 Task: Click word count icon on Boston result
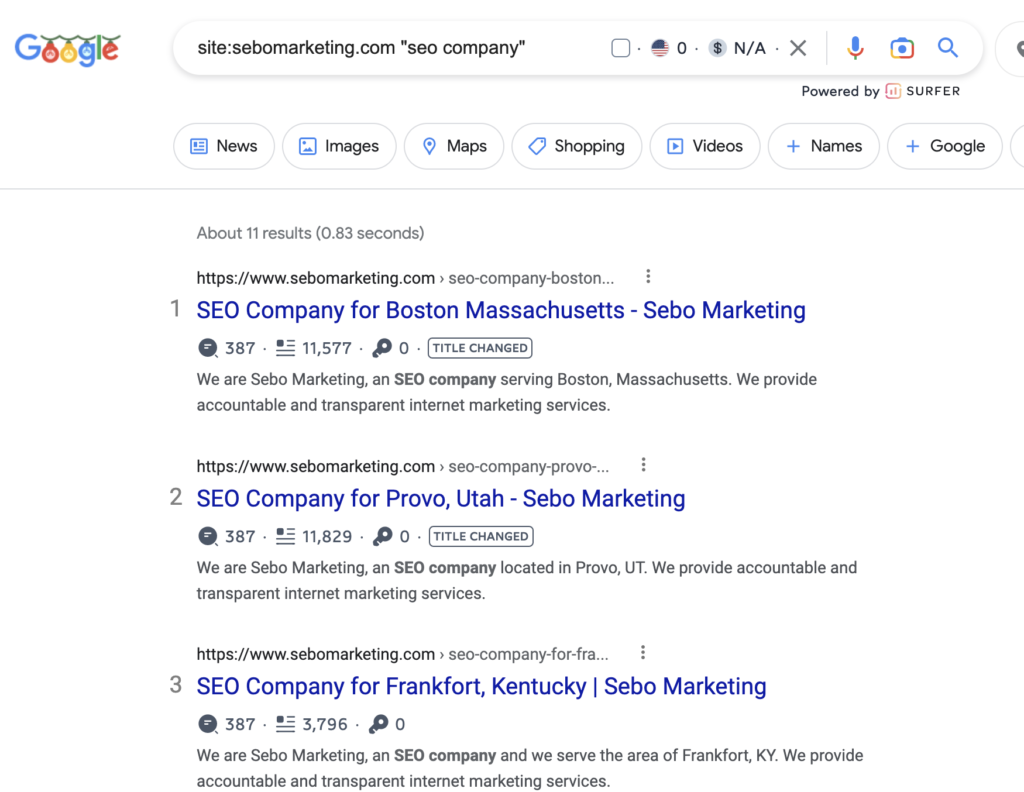coord(285,348)
